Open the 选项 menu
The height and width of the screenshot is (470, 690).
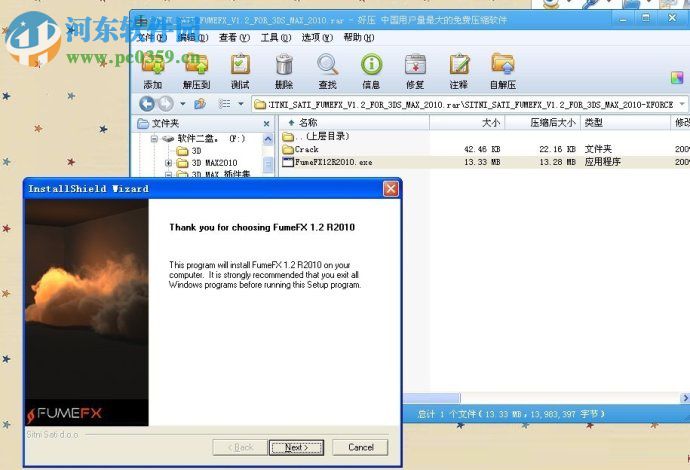point(317,38)
